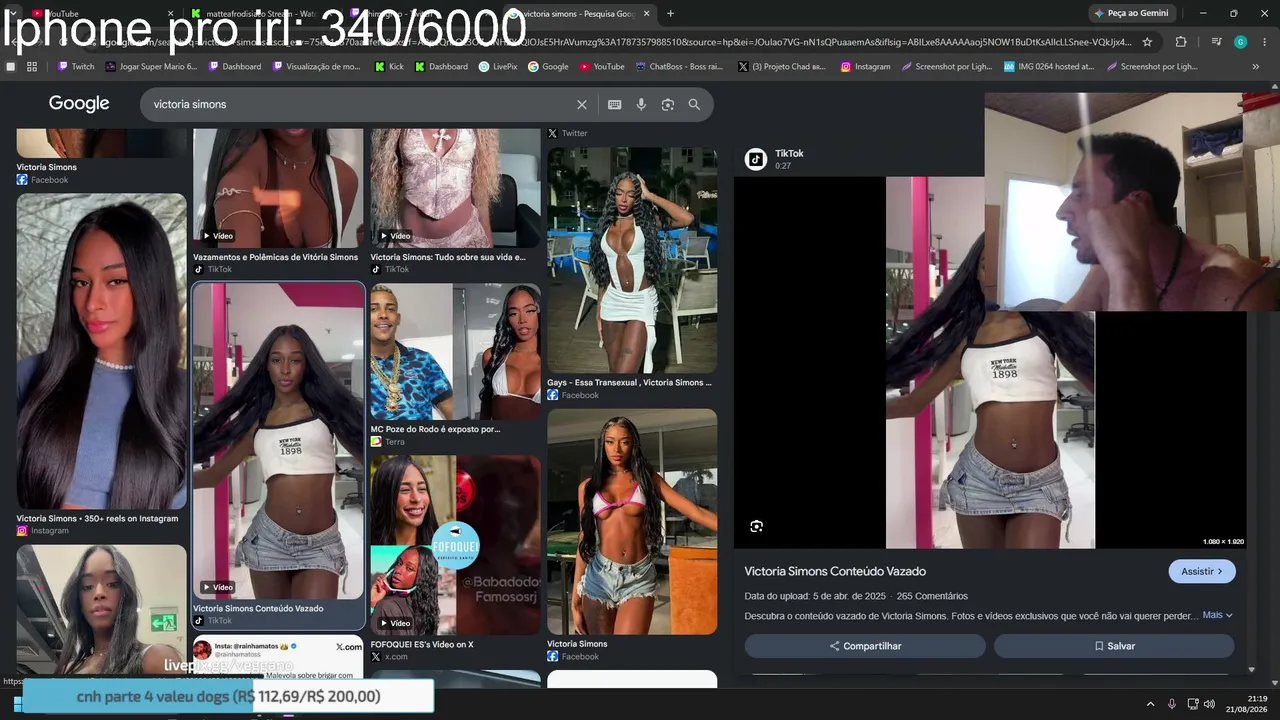Show hidden system tray icons
The width and height of the screenshot is (1280, 720).
coord(1149,704)
